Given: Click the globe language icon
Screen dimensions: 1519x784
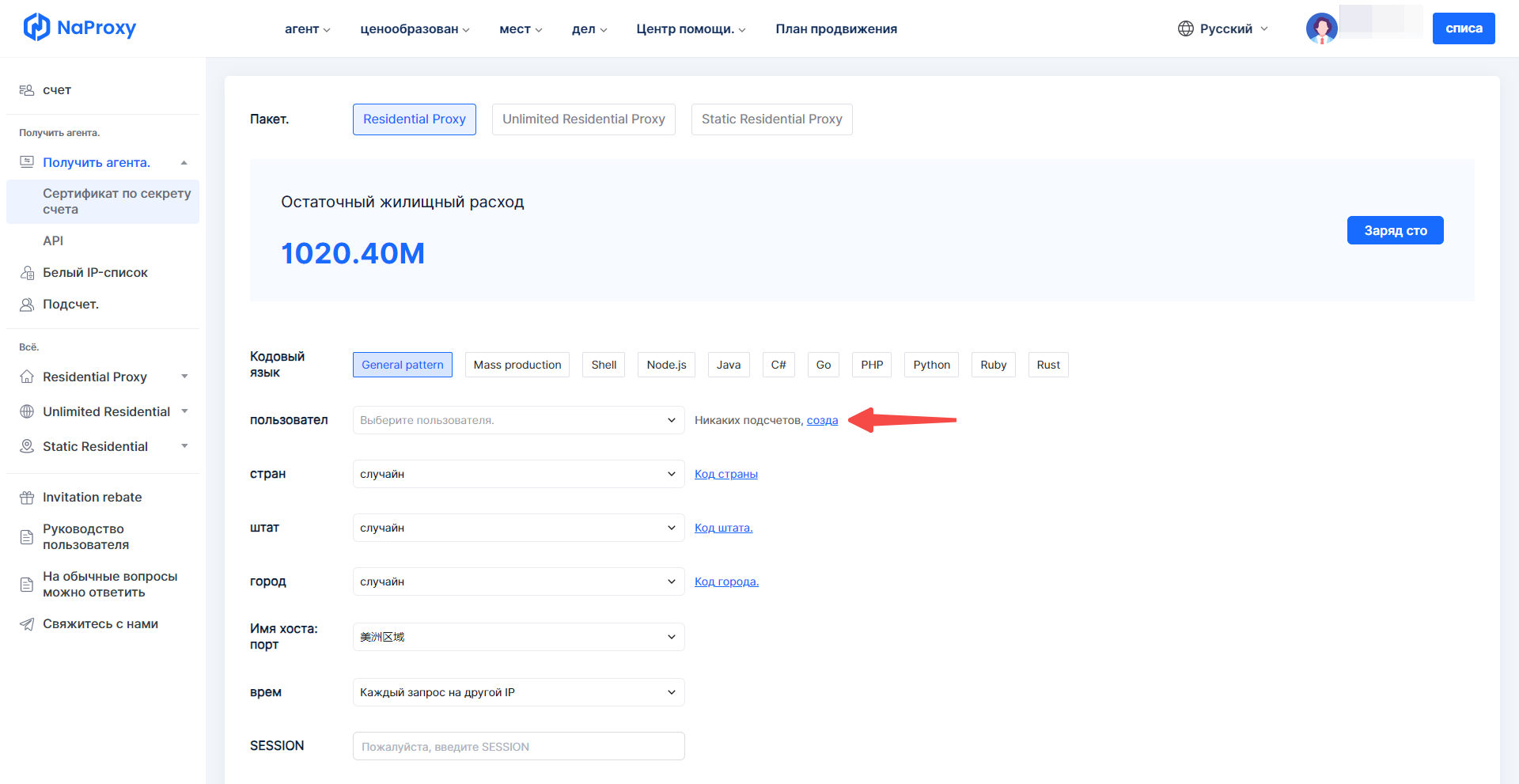Looking at the screenshot, I should 1185,28.
